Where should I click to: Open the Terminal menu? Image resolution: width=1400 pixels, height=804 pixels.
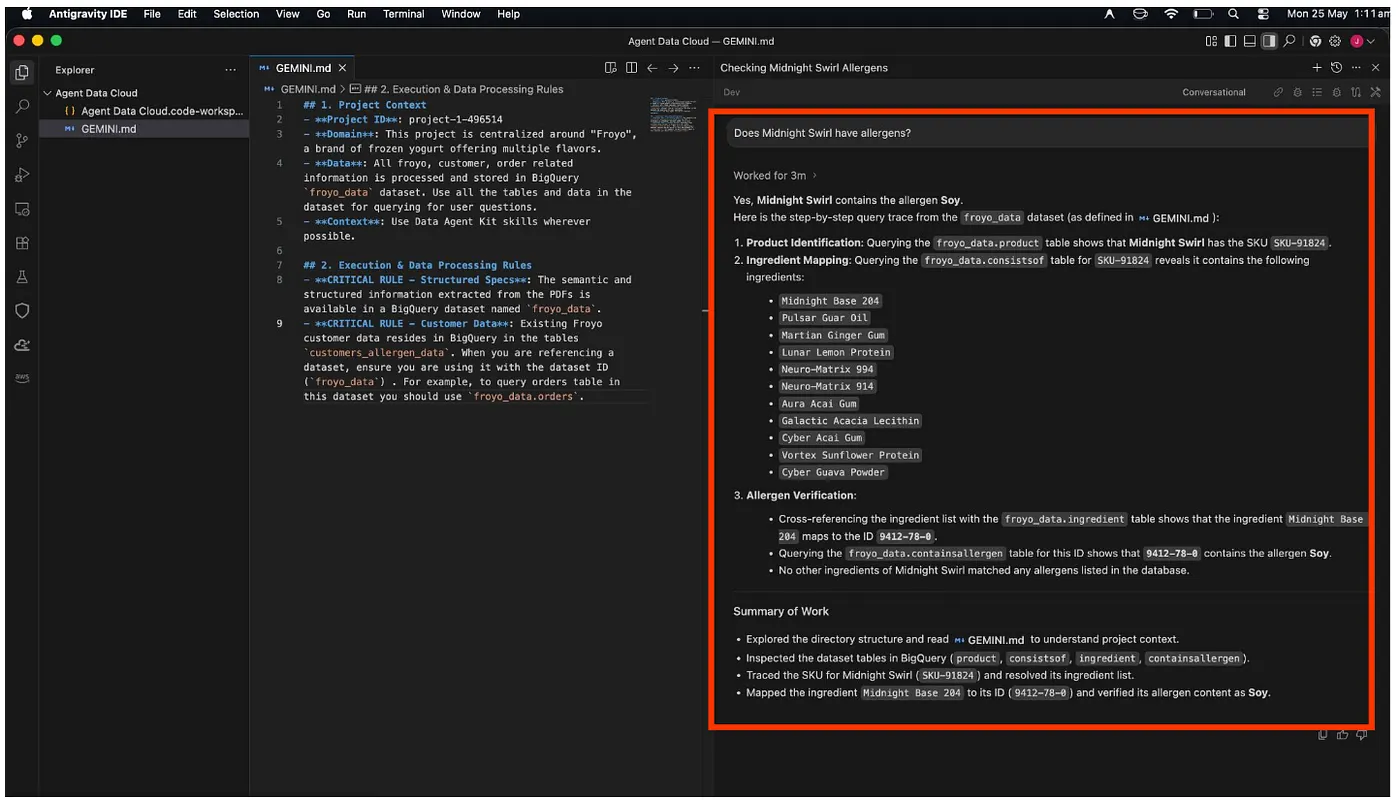click(404, 14)
